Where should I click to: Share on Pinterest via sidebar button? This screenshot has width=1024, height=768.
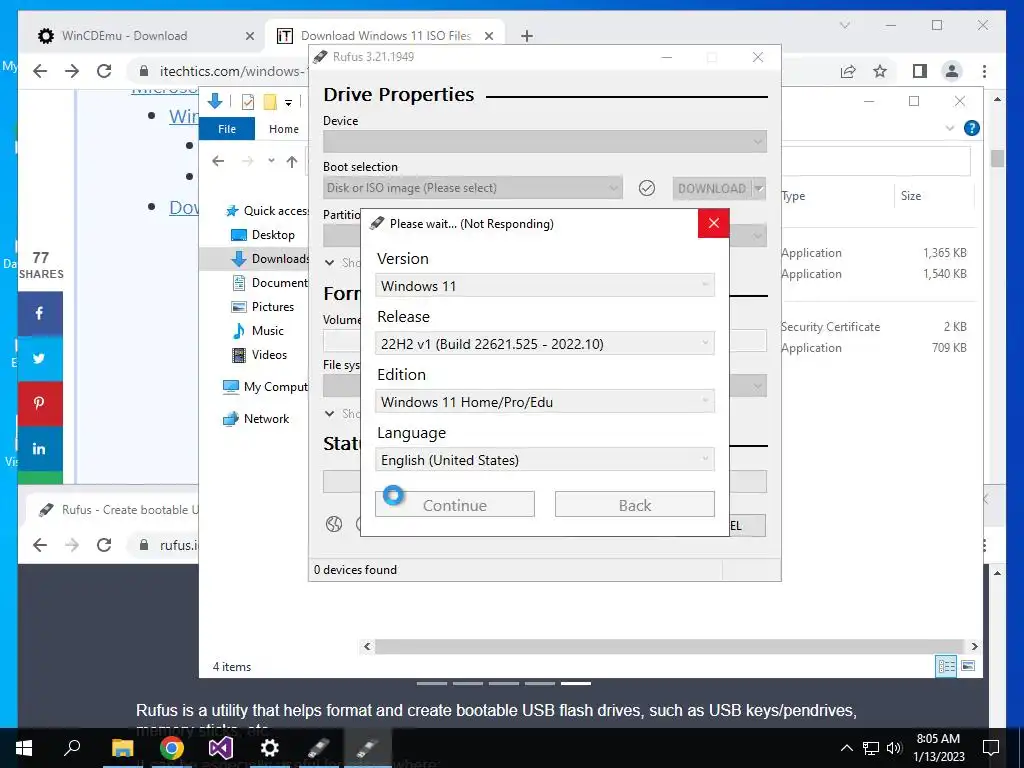(x=40, y=403)
